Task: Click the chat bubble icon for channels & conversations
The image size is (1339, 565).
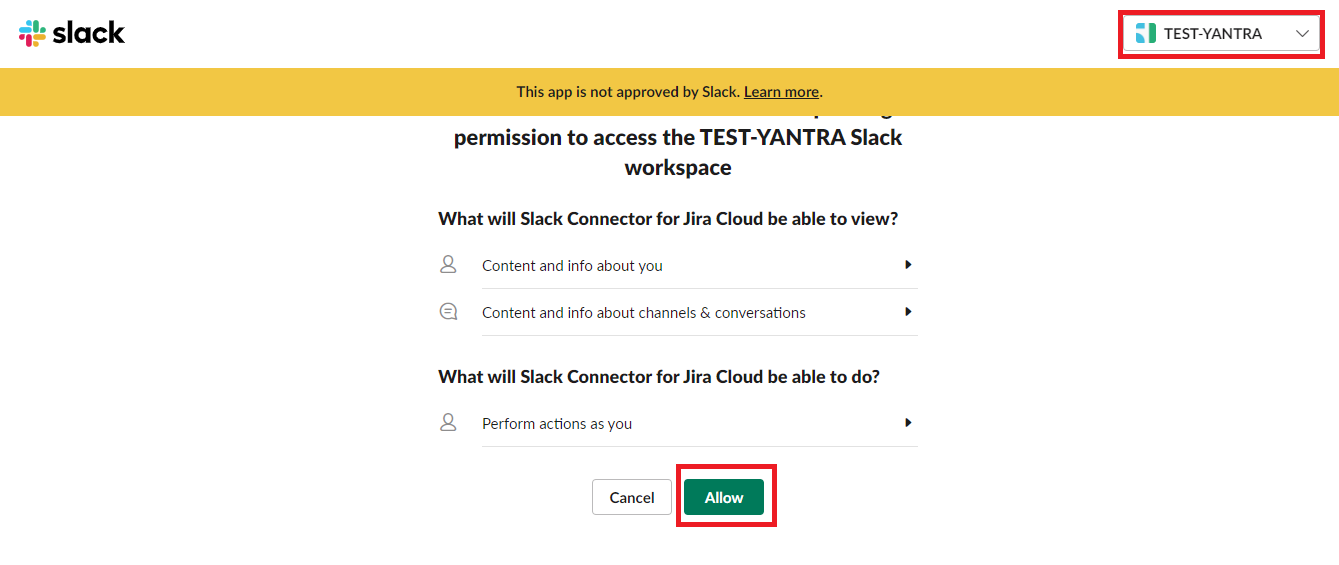Action: click(448, 312)
